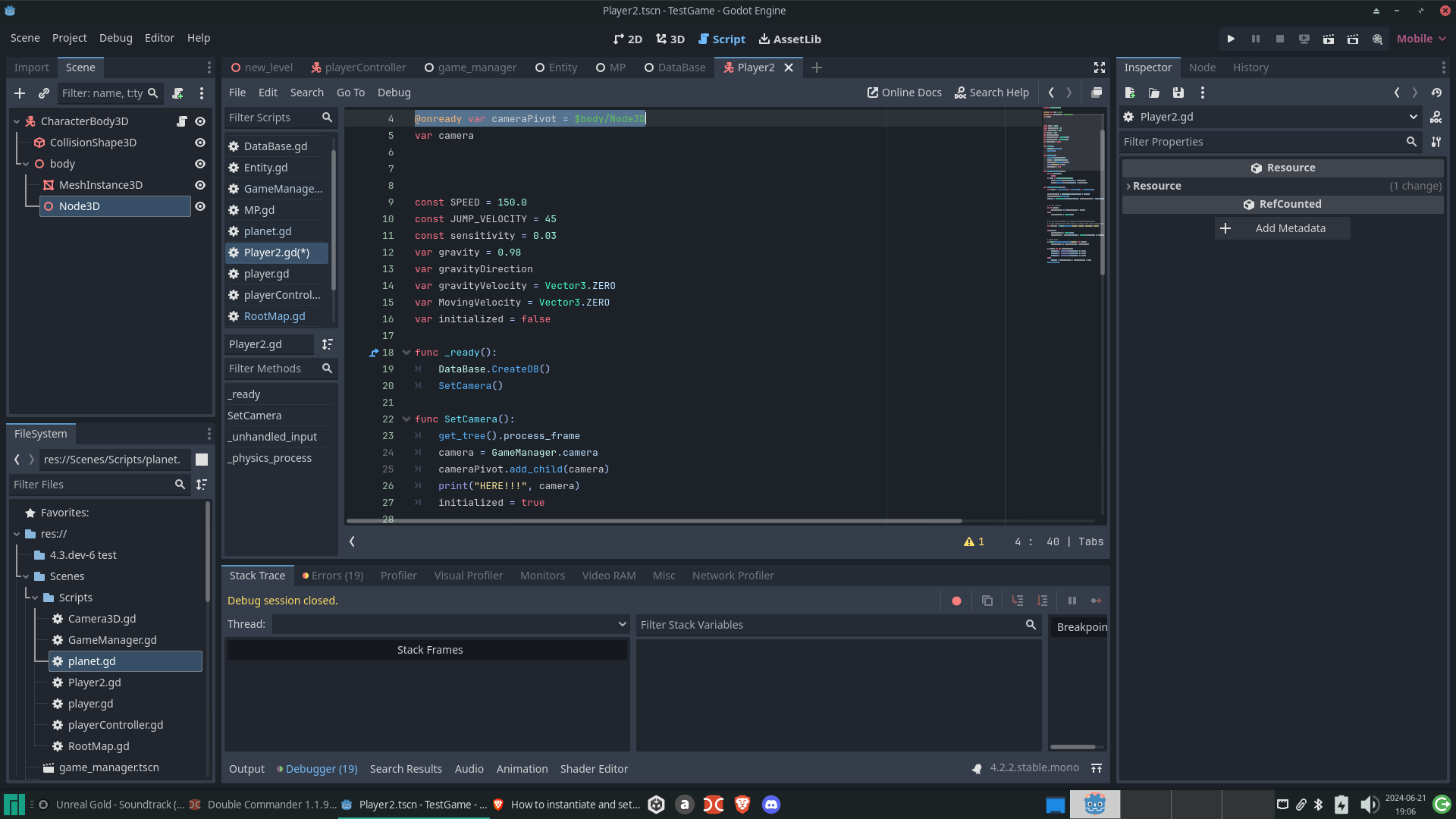Toggle visibility of MeshInstance3D
The height and width of the screenshot is (819, 1456).
(x=200, y=185)
